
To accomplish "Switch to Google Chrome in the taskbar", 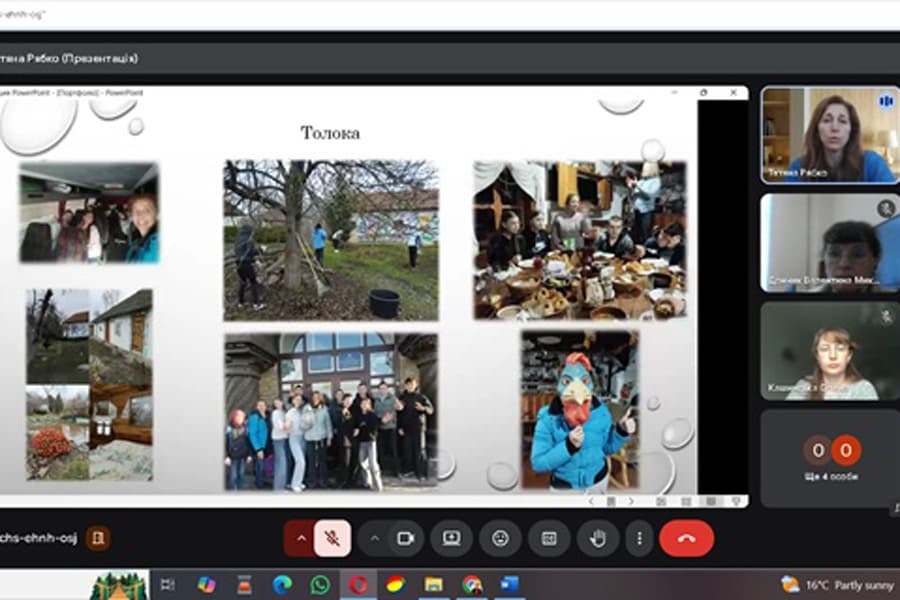I will (472, 584).
